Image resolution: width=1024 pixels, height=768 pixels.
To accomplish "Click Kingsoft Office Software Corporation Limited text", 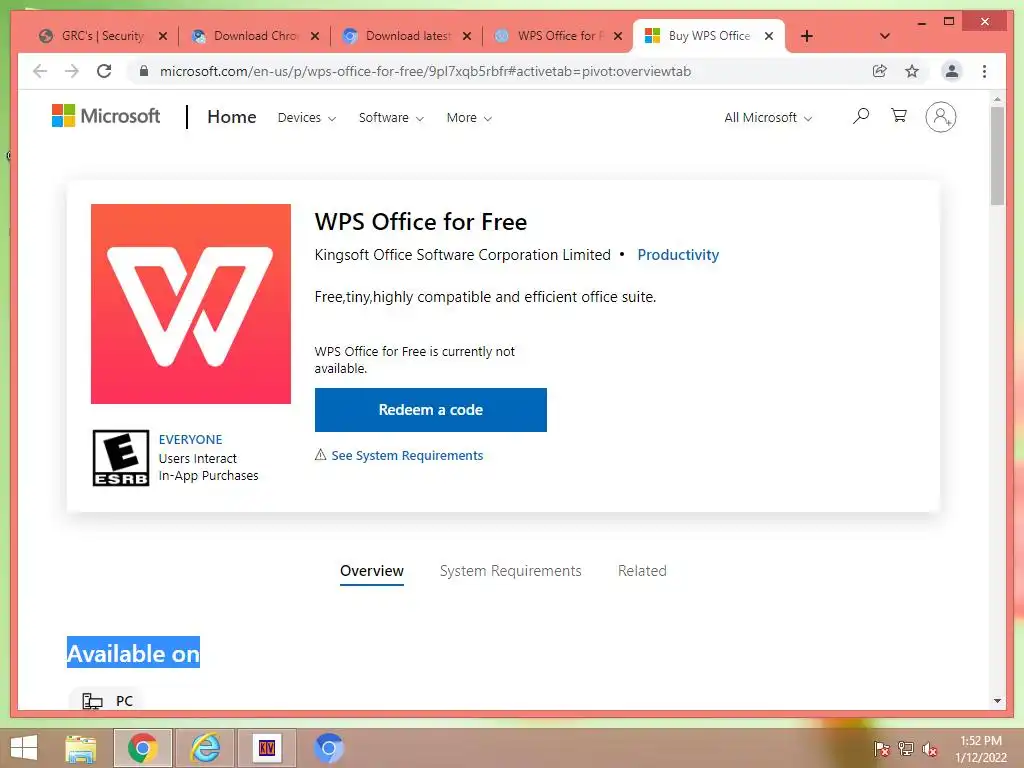I will (x=462, y=255).
